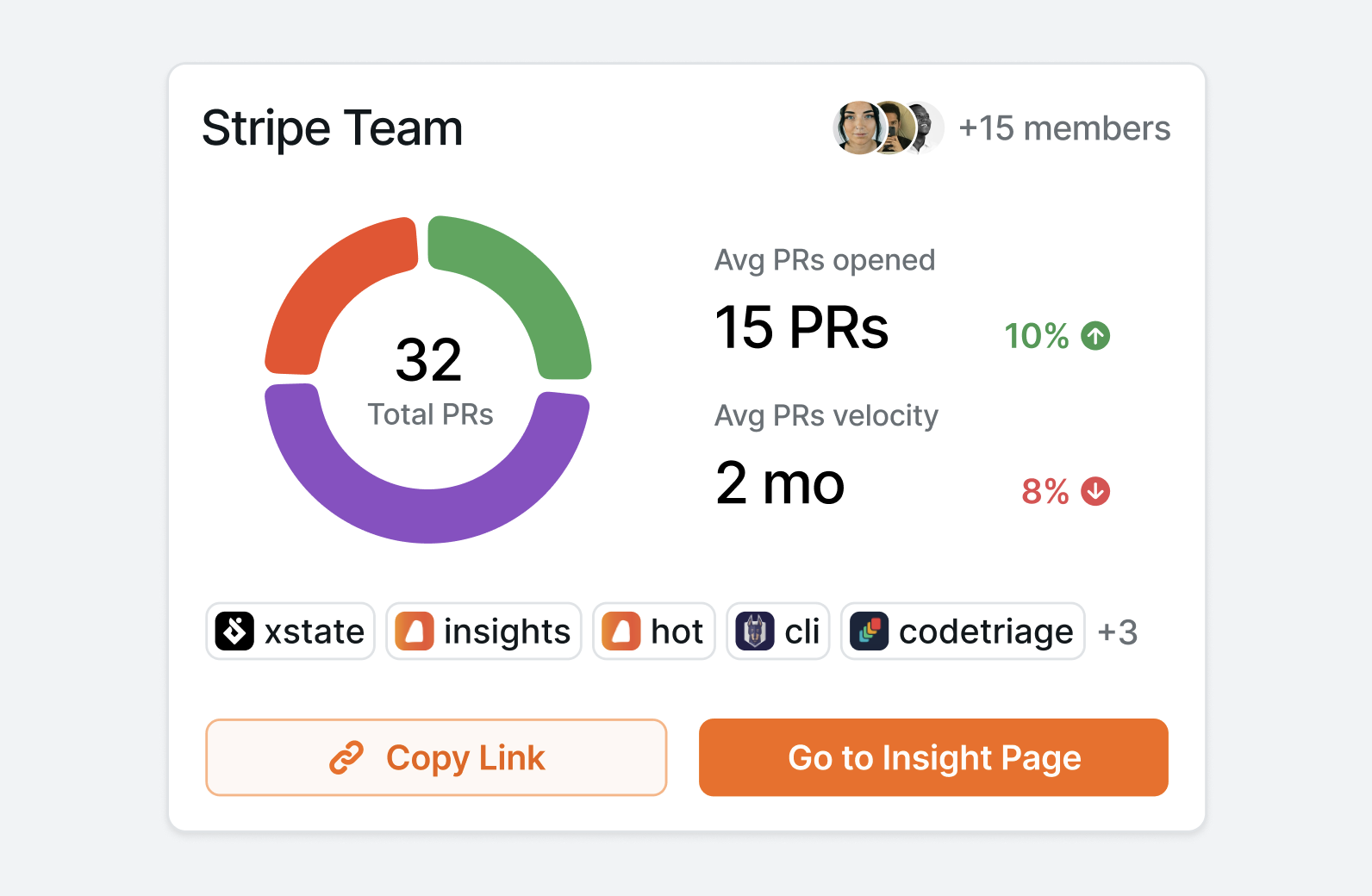This screenshot has height=896, width=1372.
Task: Click the codetriage logo icon
Action: (869, 631)
